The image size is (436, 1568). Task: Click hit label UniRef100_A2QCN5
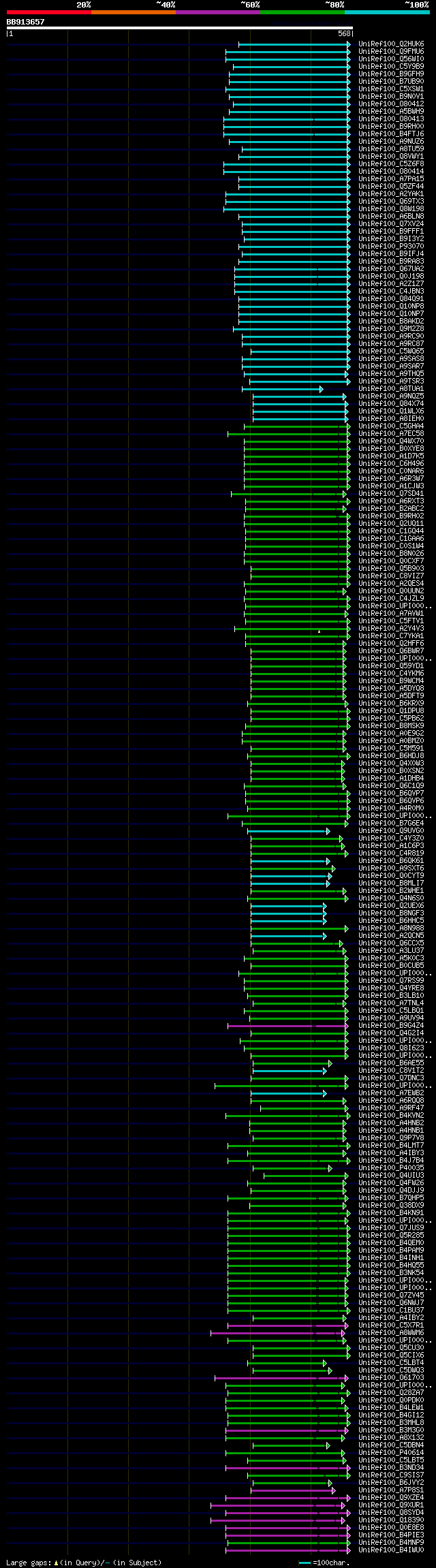[391, 936]
